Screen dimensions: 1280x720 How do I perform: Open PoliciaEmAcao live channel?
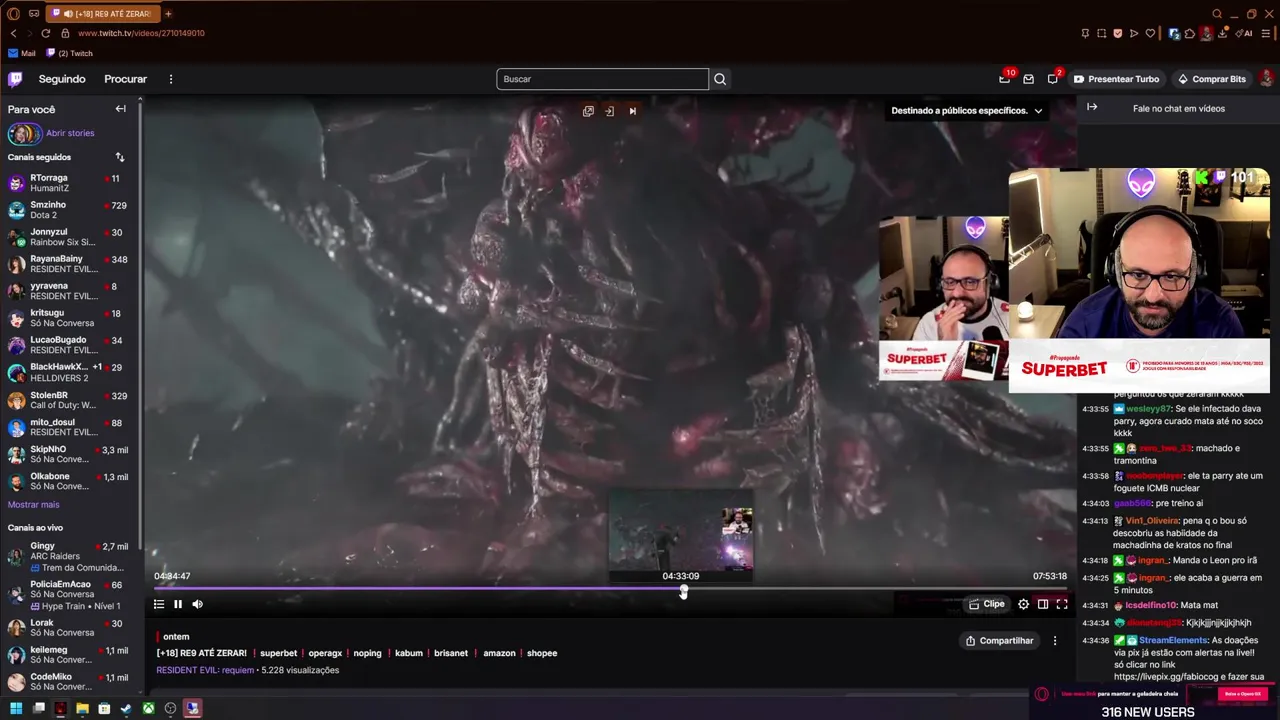[70, 595]
